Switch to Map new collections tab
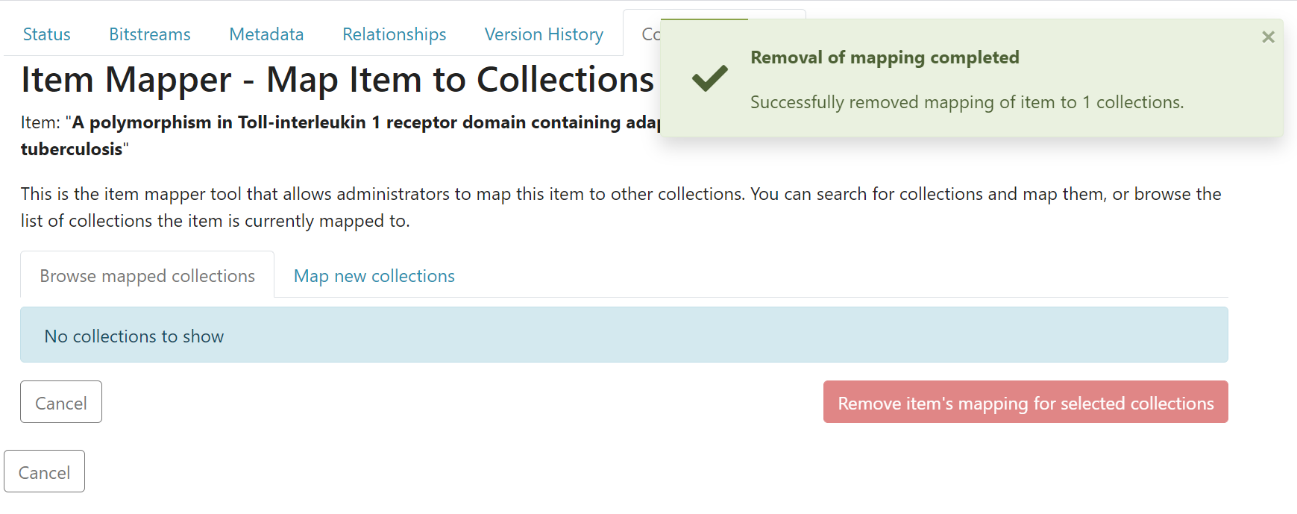This screenshot has width=1297, height=514. 374,276
